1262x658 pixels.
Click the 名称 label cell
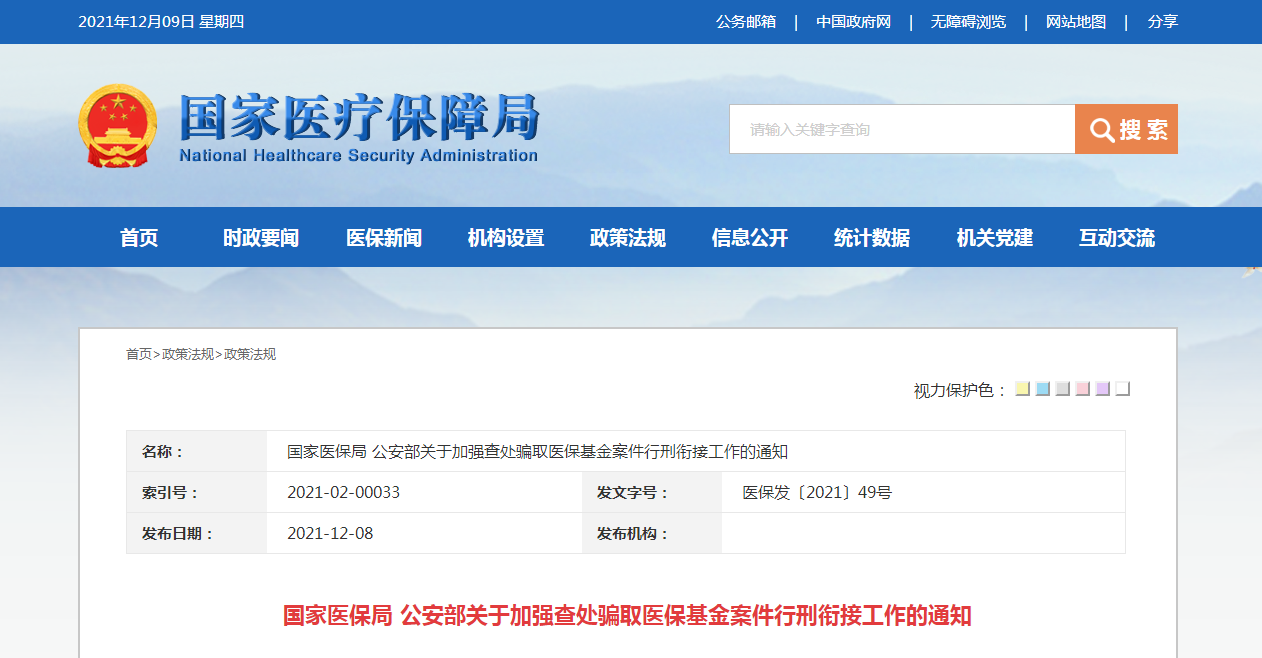pos(197,452)
